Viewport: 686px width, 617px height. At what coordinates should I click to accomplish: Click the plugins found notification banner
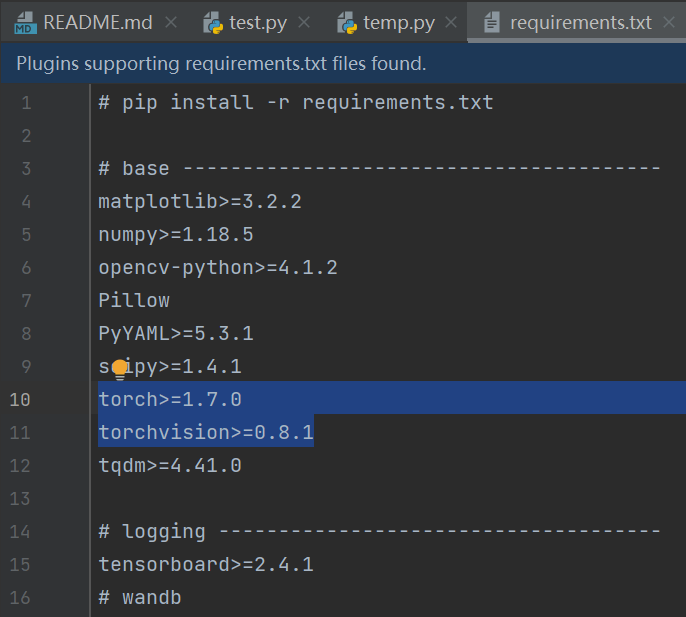[343, 63]
